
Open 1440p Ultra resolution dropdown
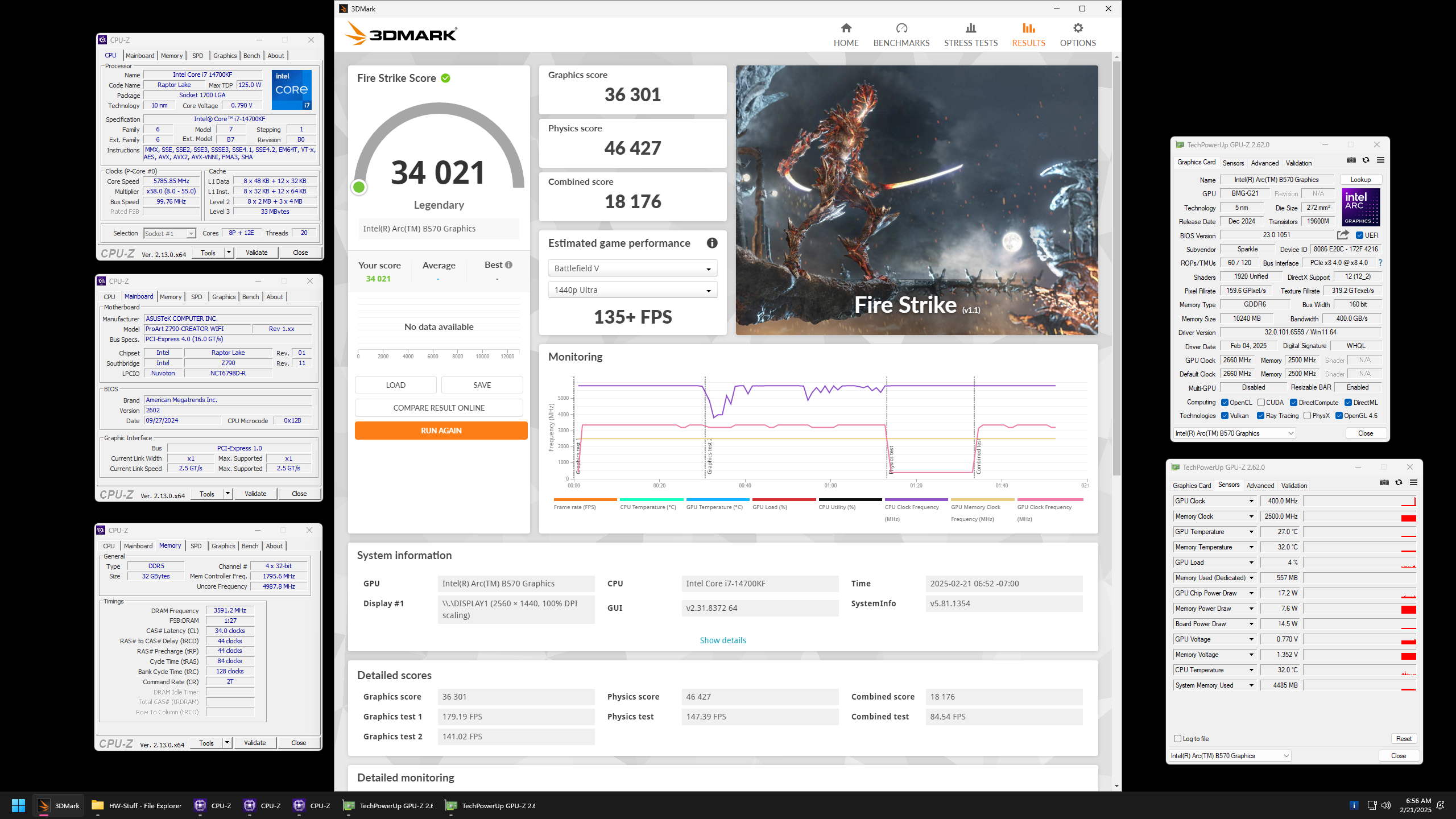pos(632,290)
